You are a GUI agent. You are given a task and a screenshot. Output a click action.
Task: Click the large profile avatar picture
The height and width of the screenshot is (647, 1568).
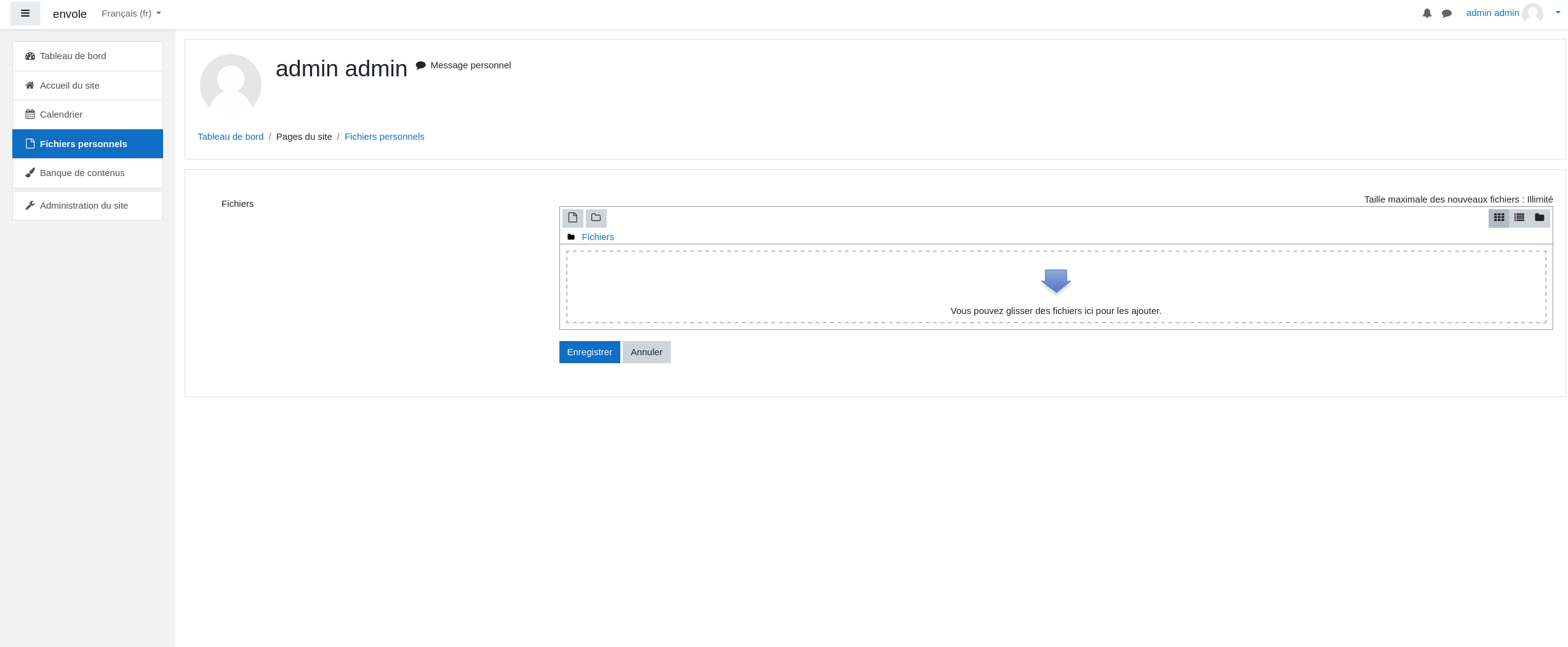231,85
